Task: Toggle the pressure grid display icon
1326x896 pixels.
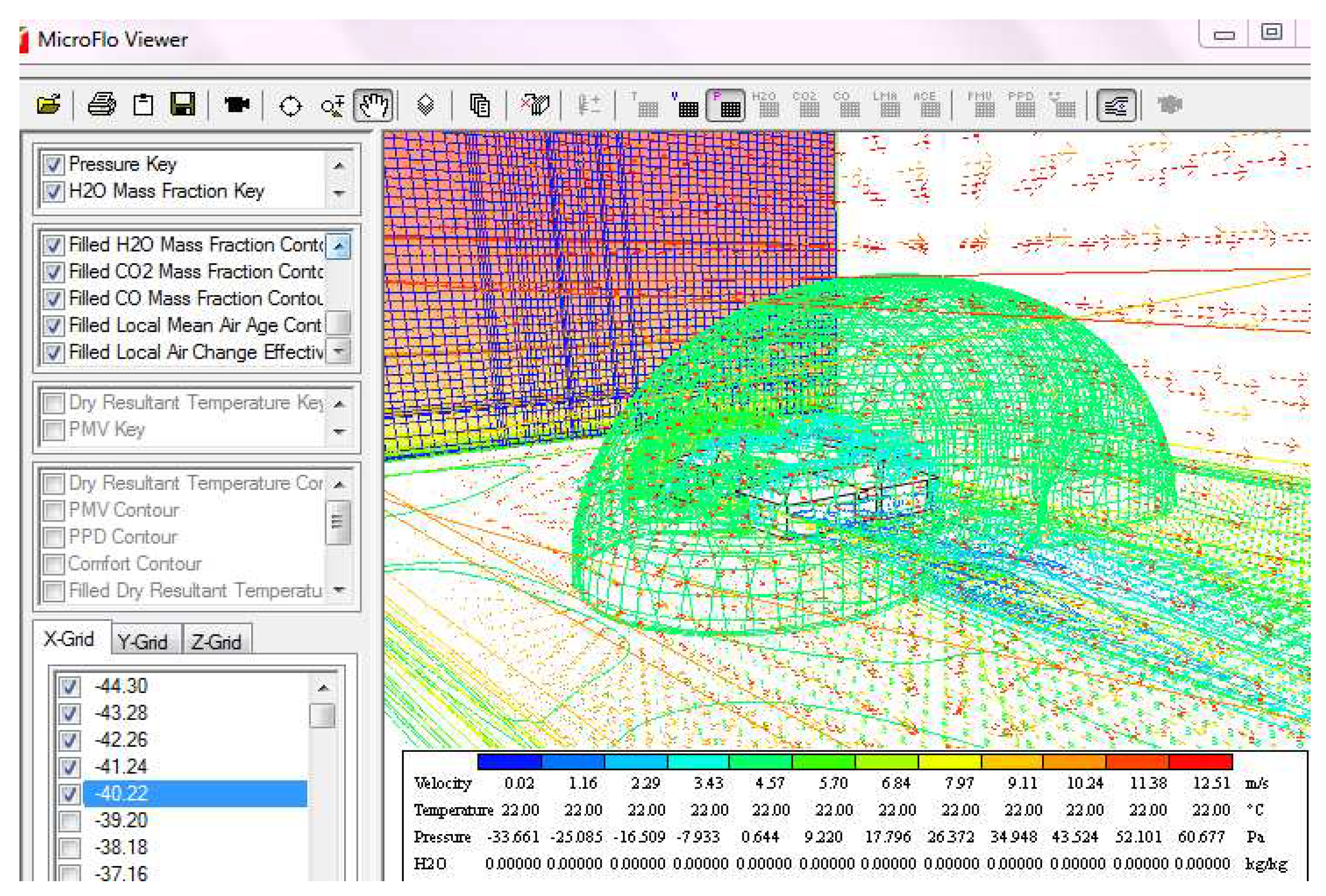Action: pos(726,106)
